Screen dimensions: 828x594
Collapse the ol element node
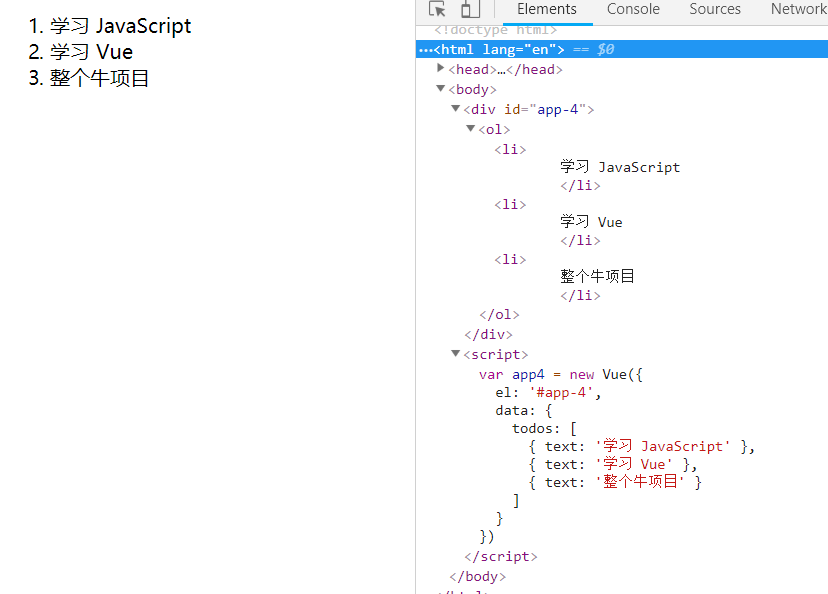point(471,129)
